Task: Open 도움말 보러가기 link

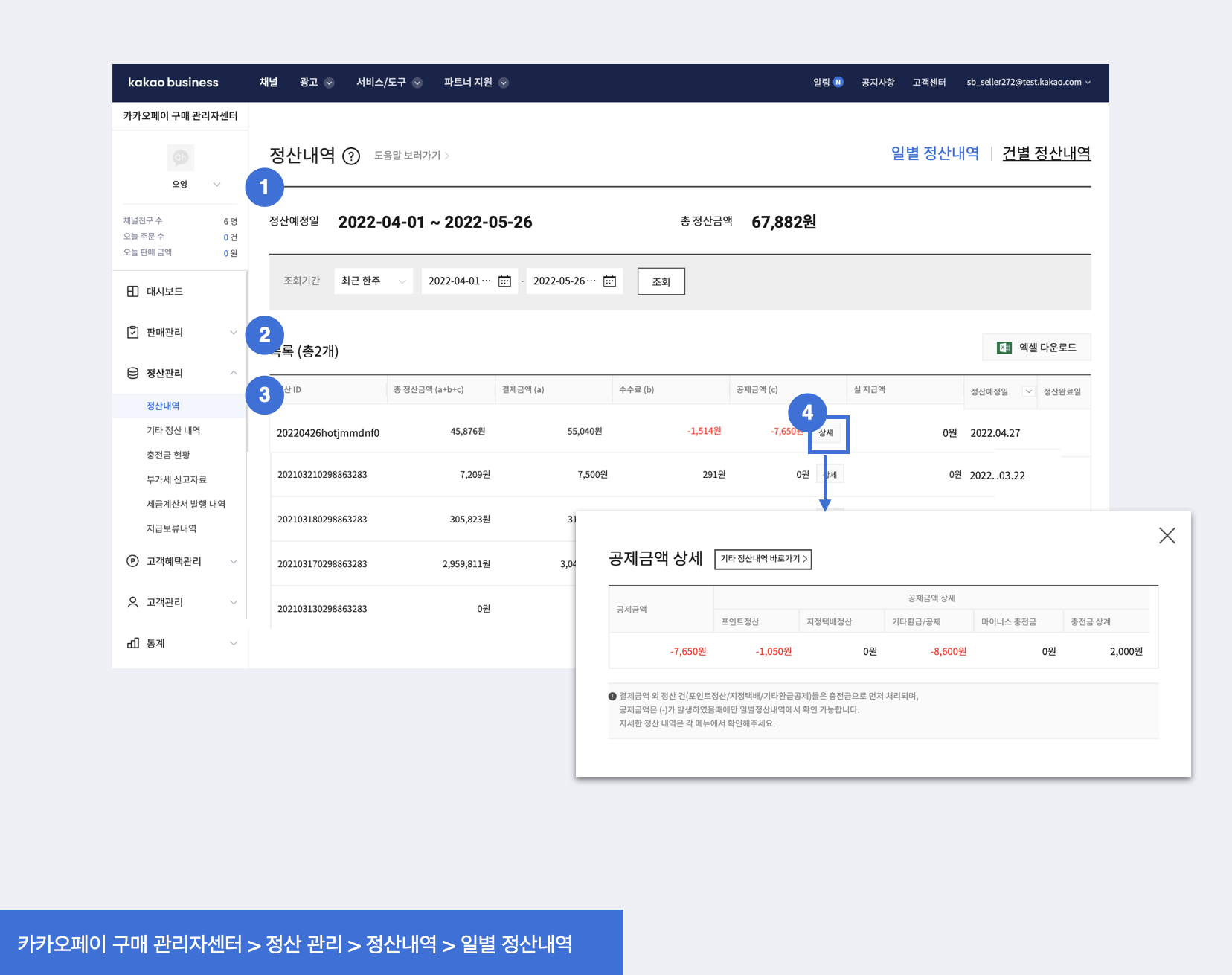Action: (411, 156)
